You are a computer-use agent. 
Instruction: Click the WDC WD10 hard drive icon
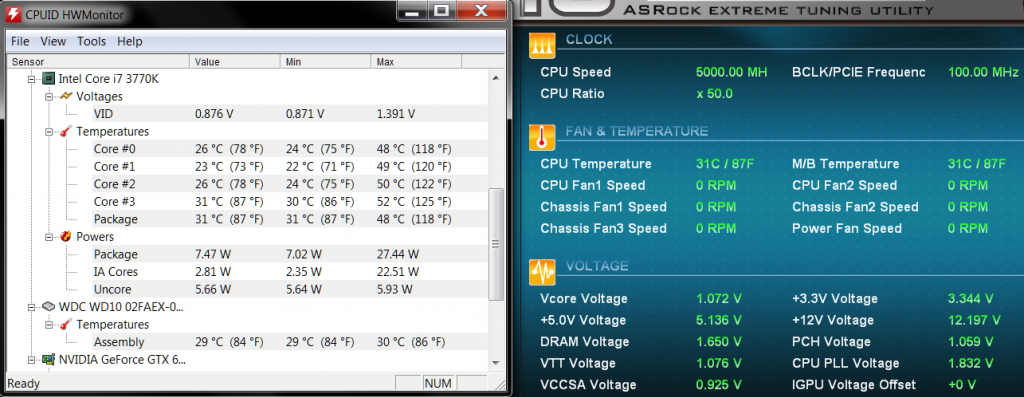coord(48,306)
